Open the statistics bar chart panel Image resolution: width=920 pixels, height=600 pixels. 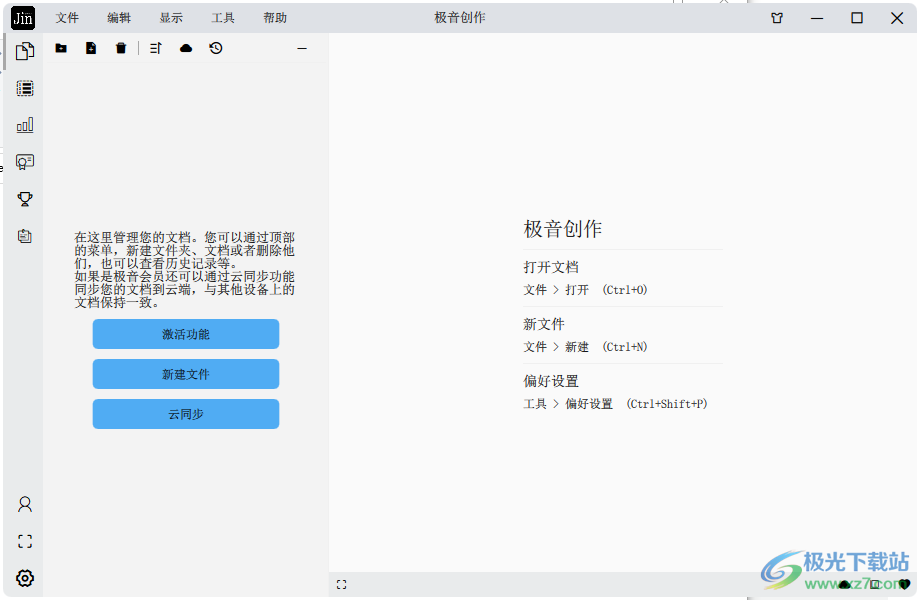[x=25, y=124]
